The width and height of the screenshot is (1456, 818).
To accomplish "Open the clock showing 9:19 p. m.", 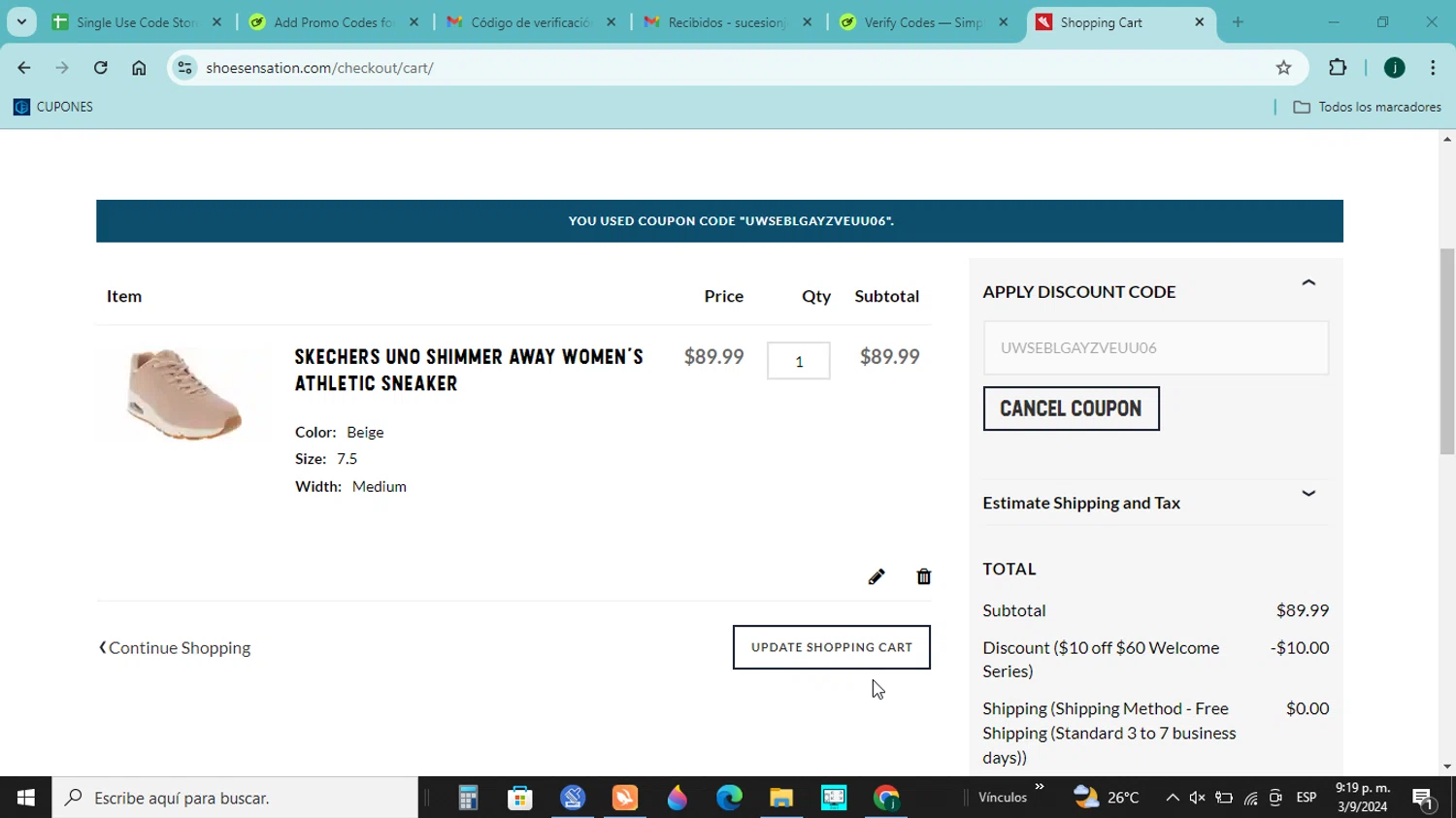I will [1363, 798].
